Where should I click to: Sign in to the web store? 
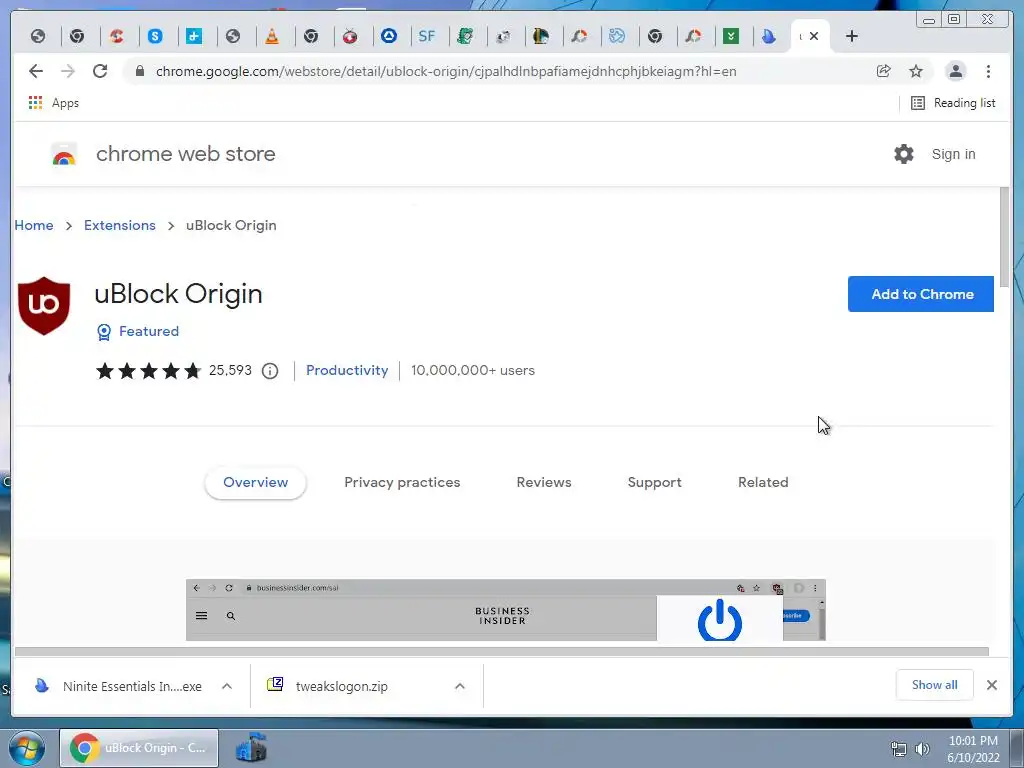click(953, 154)
